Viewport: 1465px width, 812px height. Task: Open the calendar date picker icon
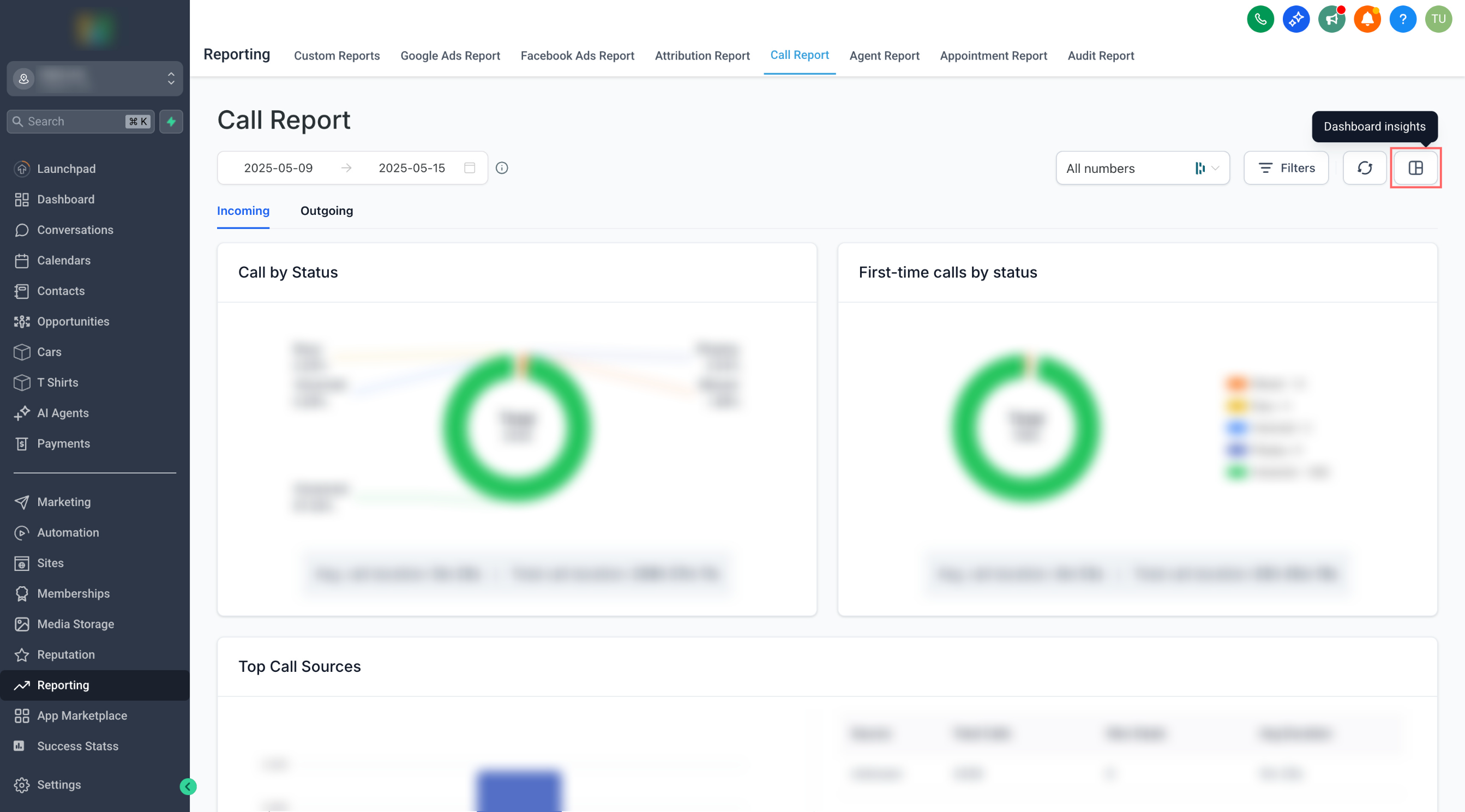pos(469,168)
